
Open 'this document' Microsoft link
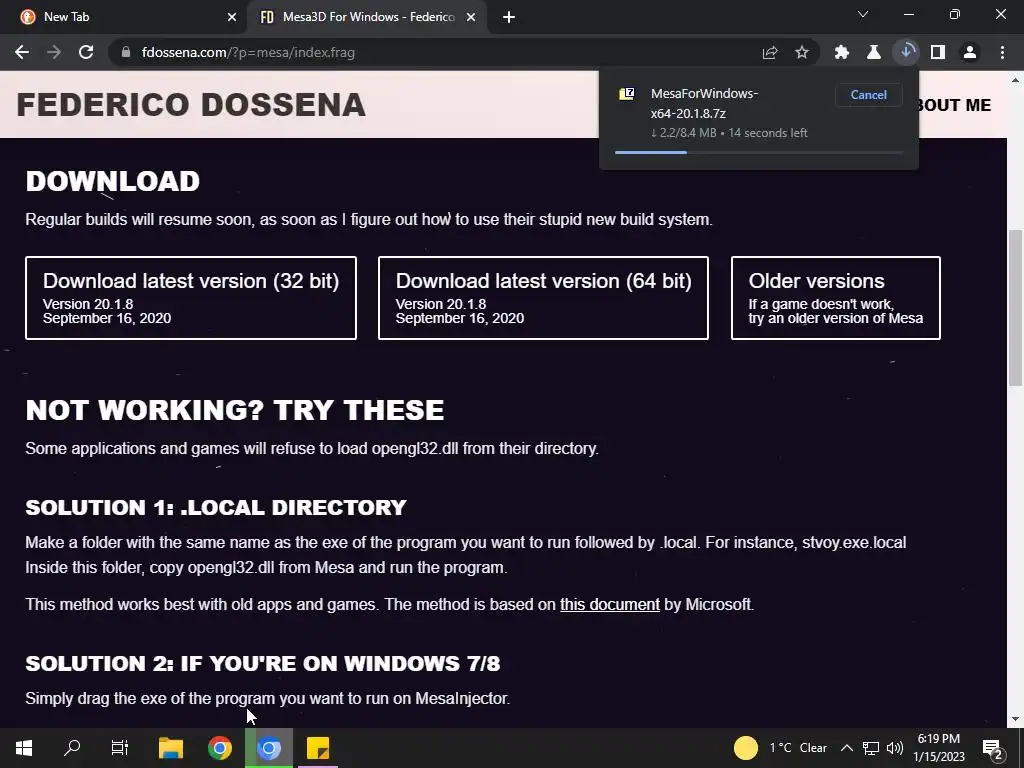click(609, 604)
